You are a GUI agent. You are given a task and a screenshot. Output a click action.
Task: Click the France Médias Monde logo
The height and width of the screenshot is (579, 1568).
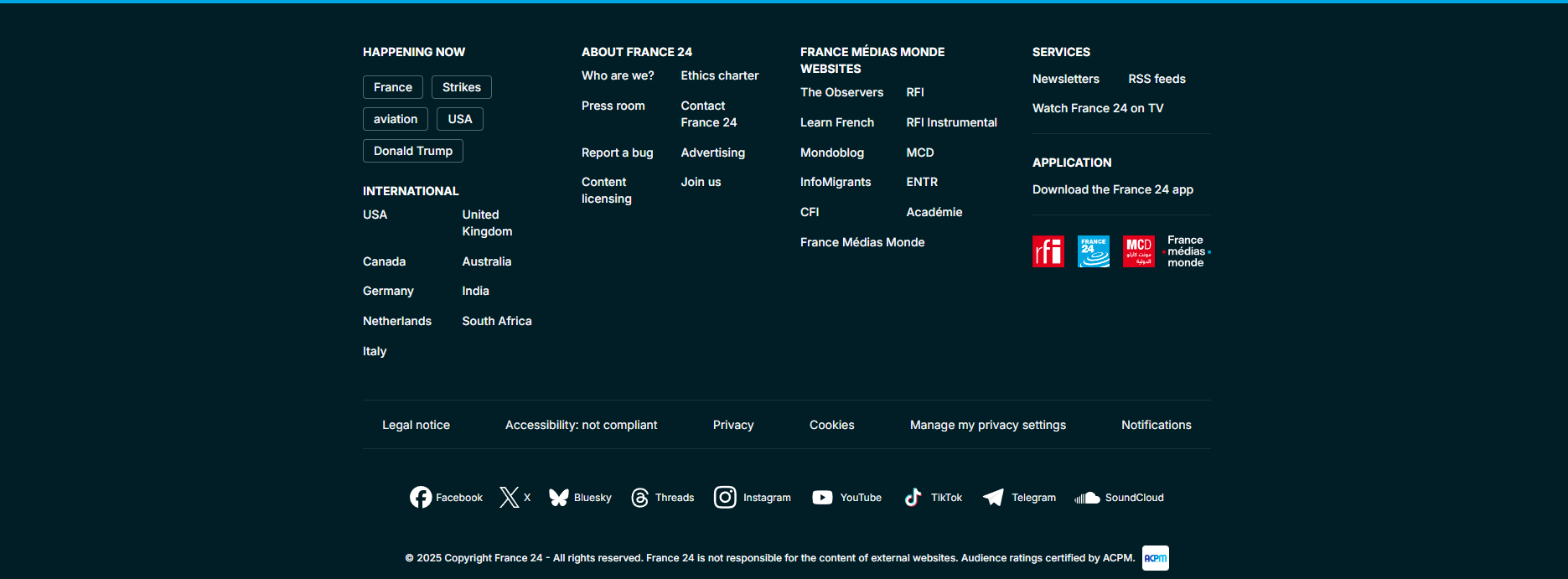[1187, 251]
